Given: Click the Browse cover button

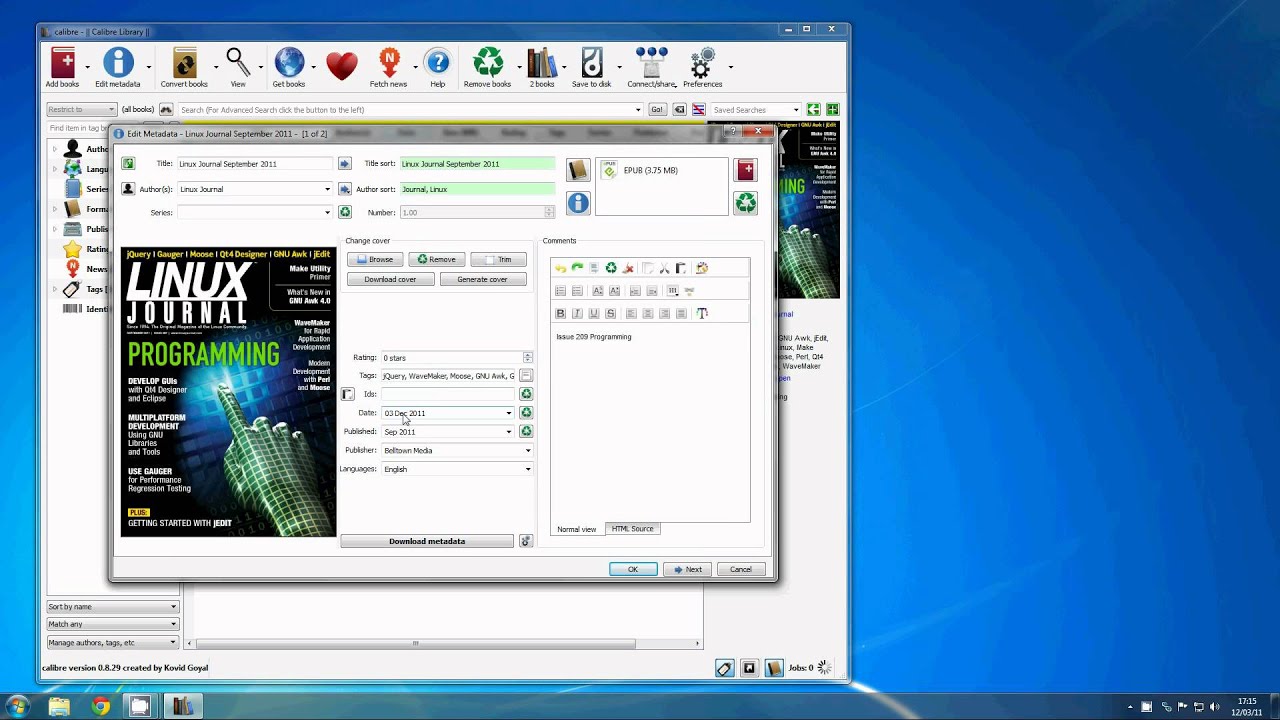Looking at the screenshot, I should 375,259.
